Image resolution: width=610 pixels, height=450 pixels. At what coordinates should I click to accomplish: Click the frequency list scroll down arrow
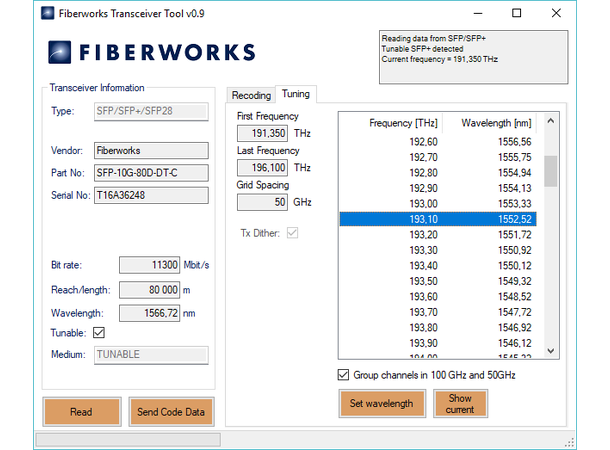550,351
